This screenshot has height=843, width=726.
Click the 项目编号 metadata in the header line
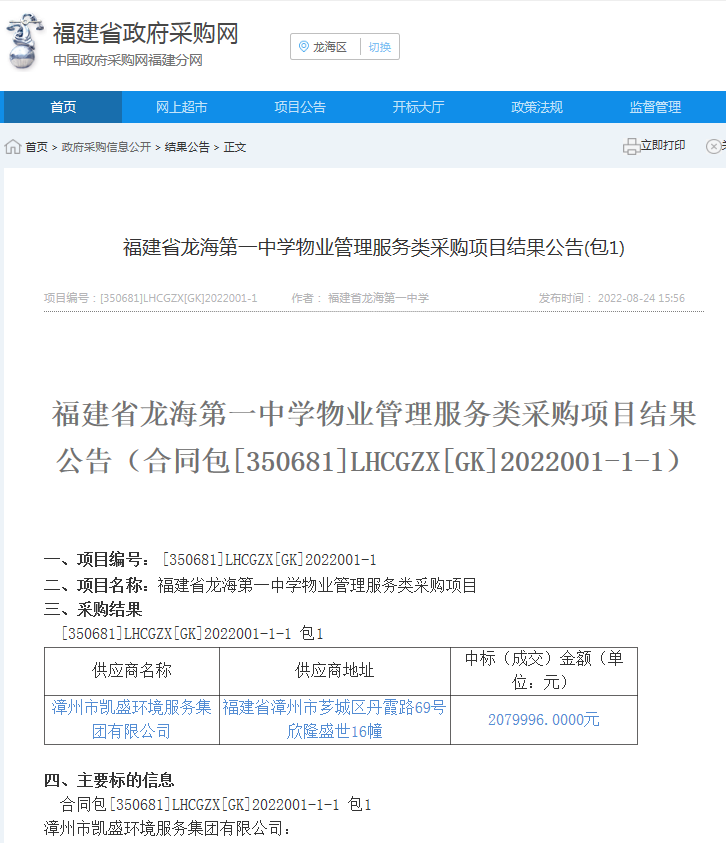pos(151,298)
